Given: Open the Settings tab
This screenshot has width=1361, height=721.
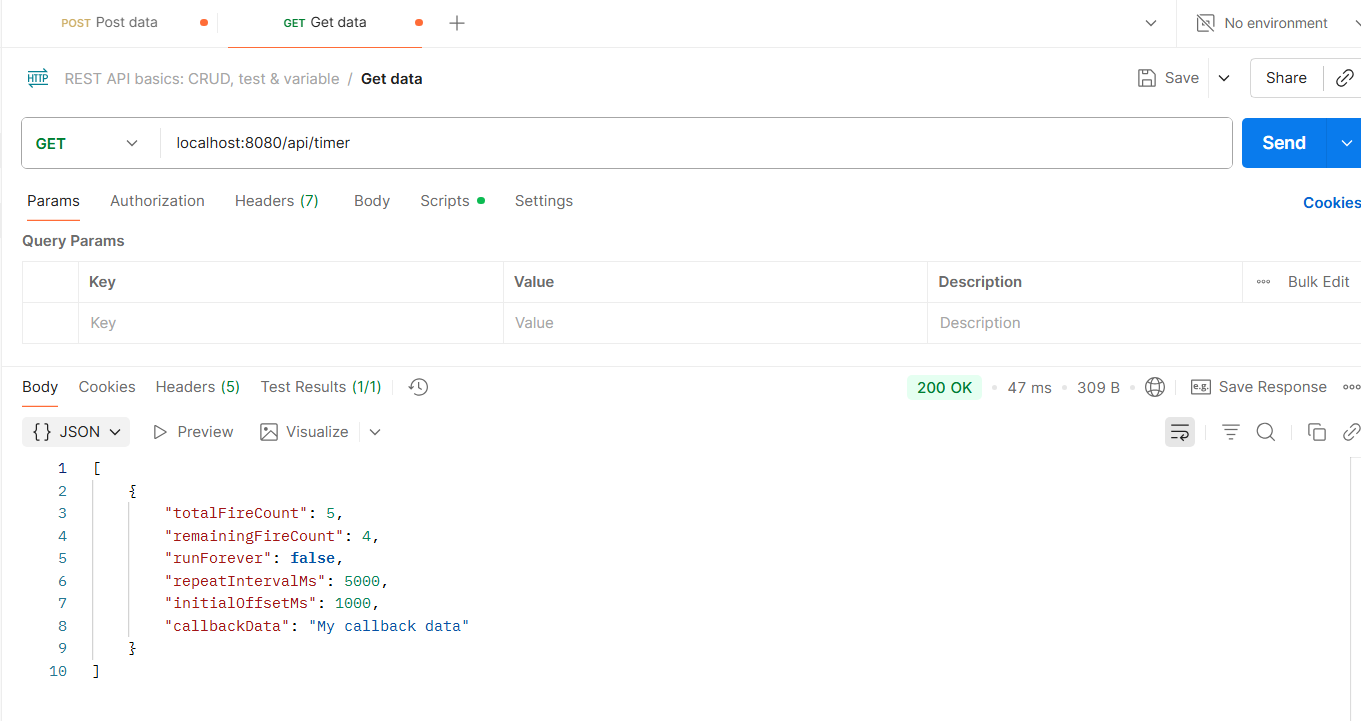Looking at the screenshot, I should (544, 201).
